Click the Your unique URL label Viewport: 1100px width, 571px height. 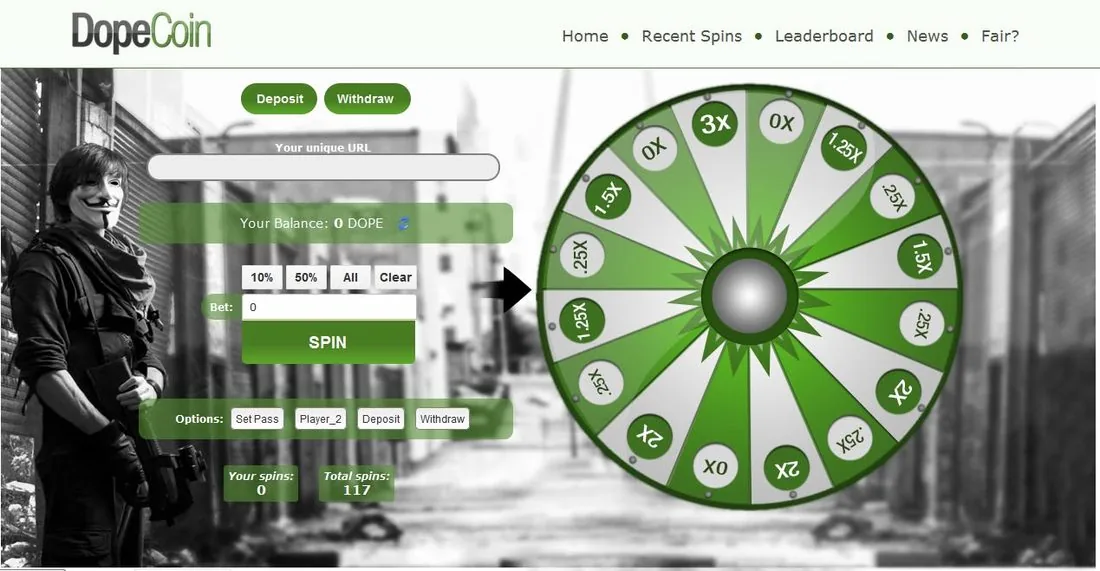pyautogui.click(x=323, y=147)
